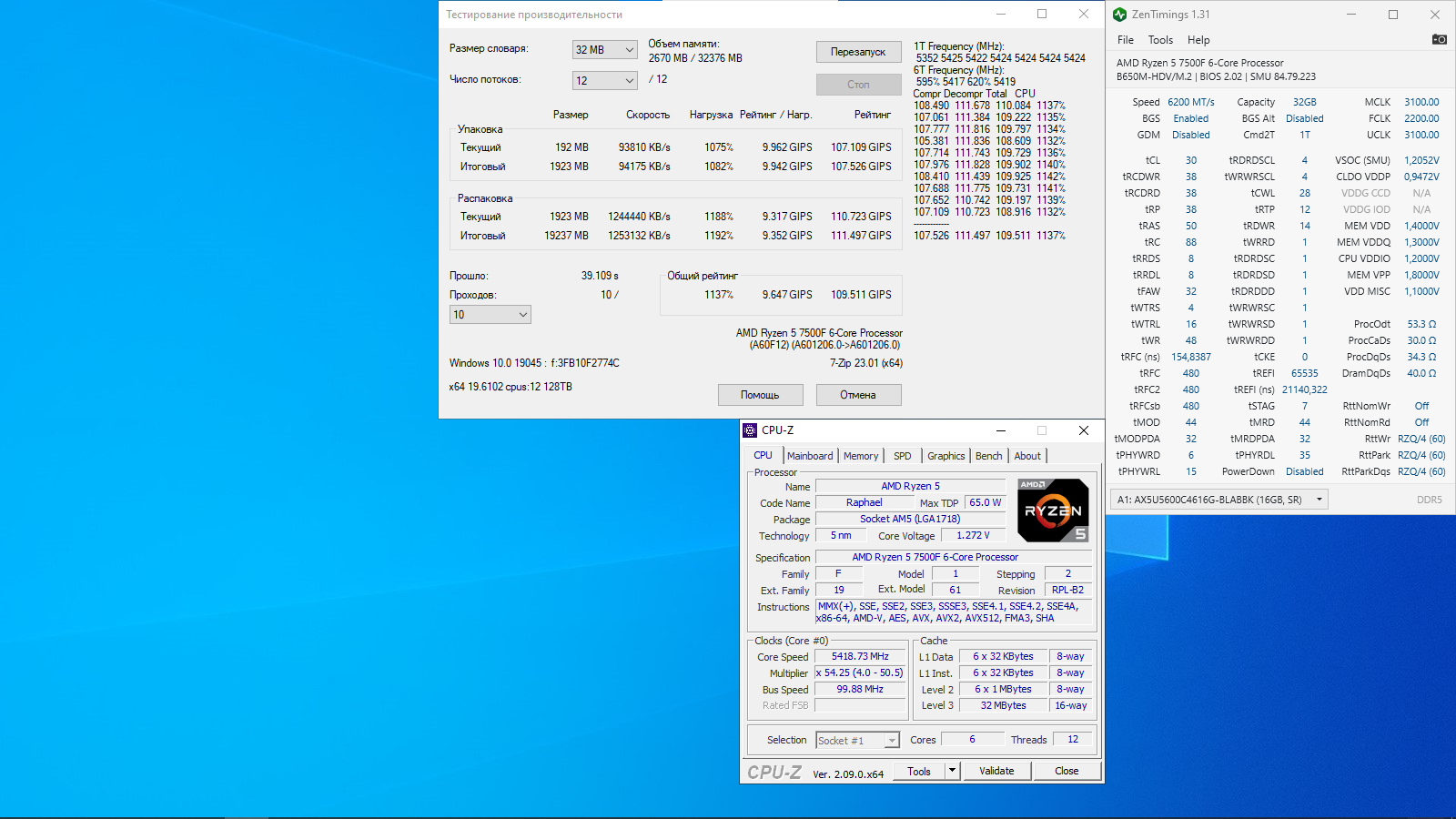Click the Close button at CPU-Z bottom

tap(1067, 771)
